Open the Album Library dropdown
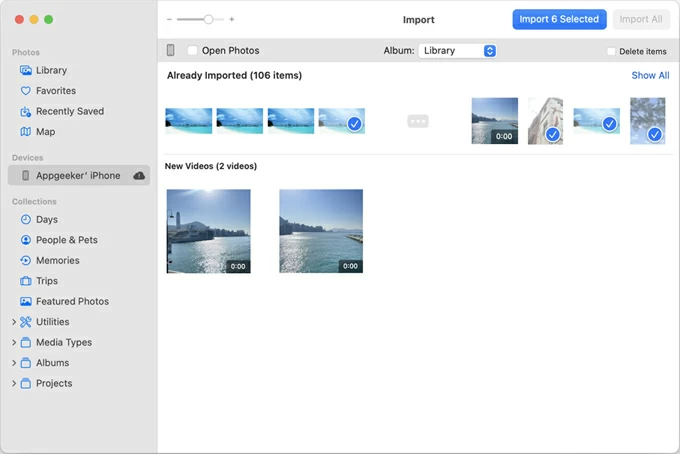This screenshot has width=680, height=454. [x=457, y=51]
